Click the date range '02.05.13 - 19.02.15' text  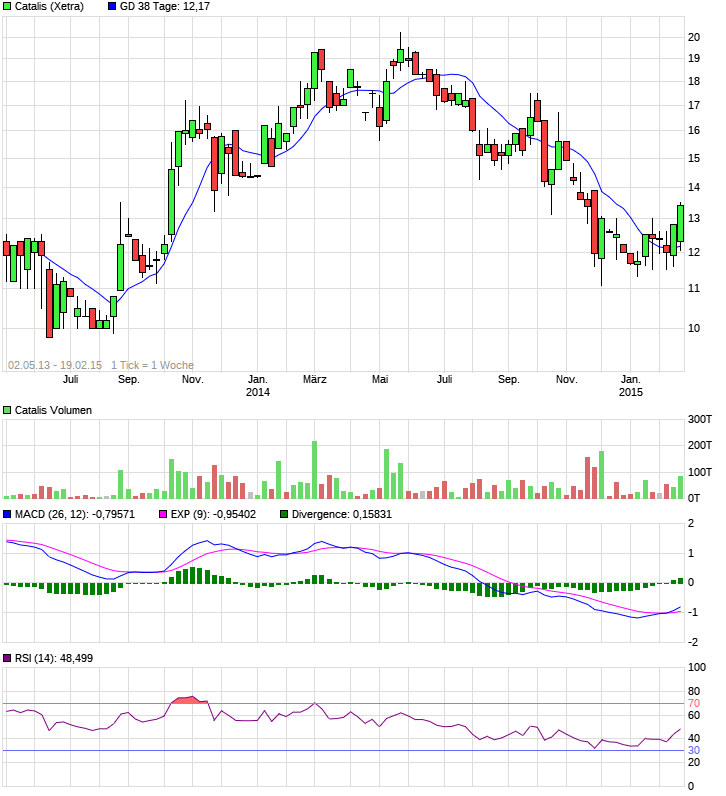(55, 365)
